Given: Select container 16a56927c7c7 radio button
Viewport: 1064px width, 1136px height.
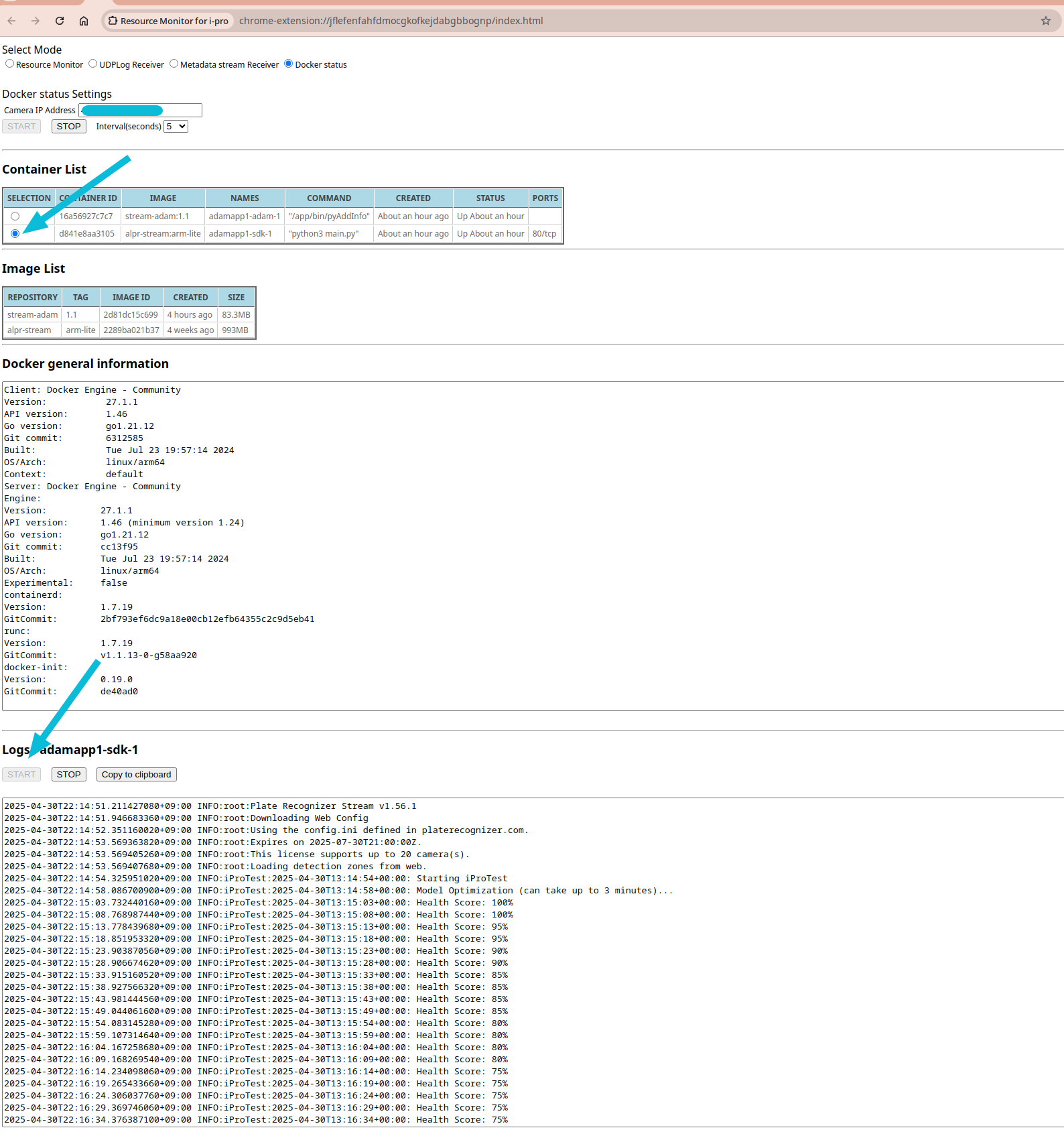Looking at the screenshot, I should 15,216.
